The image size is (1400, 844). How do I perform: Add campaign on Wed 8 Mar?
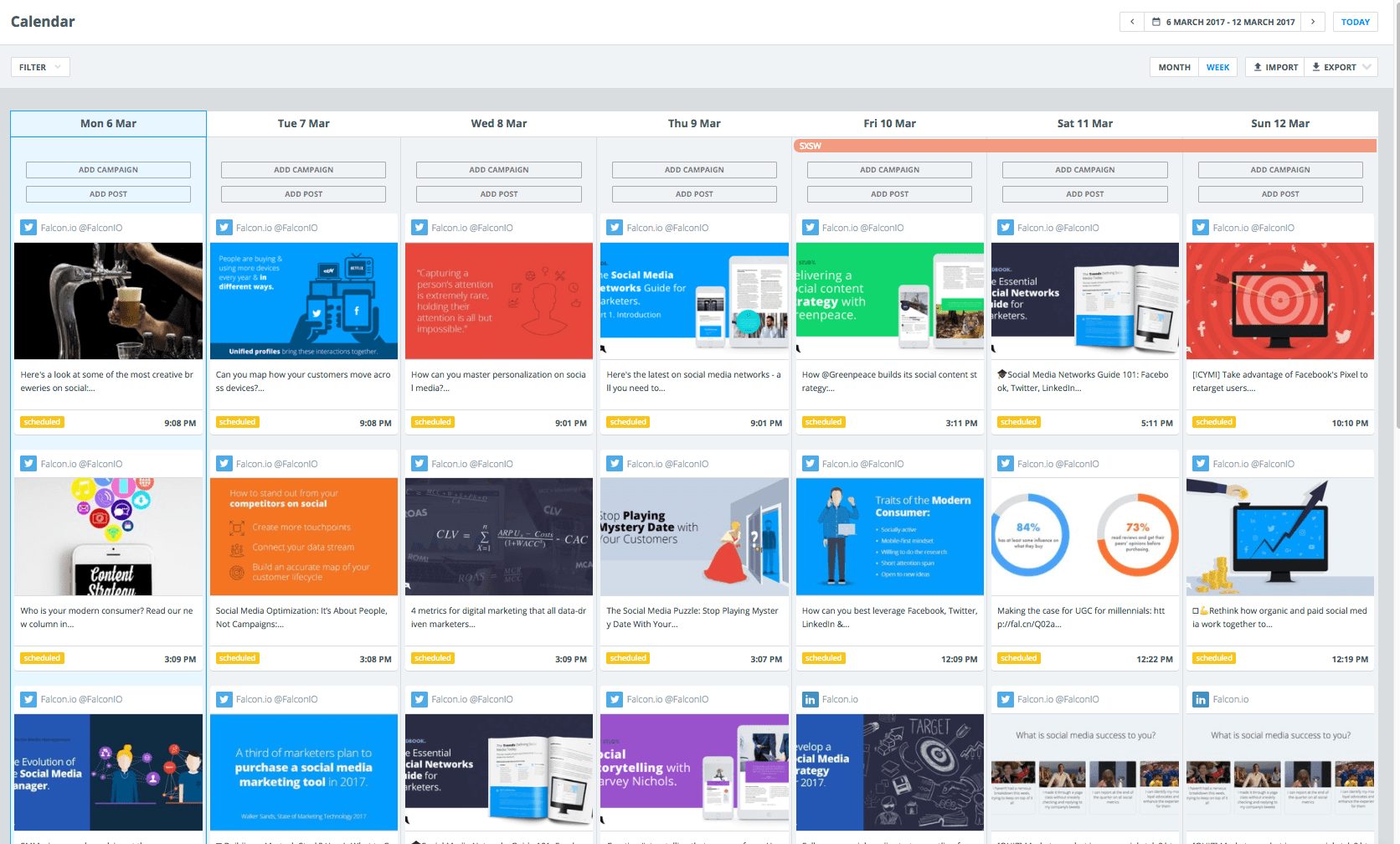pyautogui.click(x=499, y=170)
